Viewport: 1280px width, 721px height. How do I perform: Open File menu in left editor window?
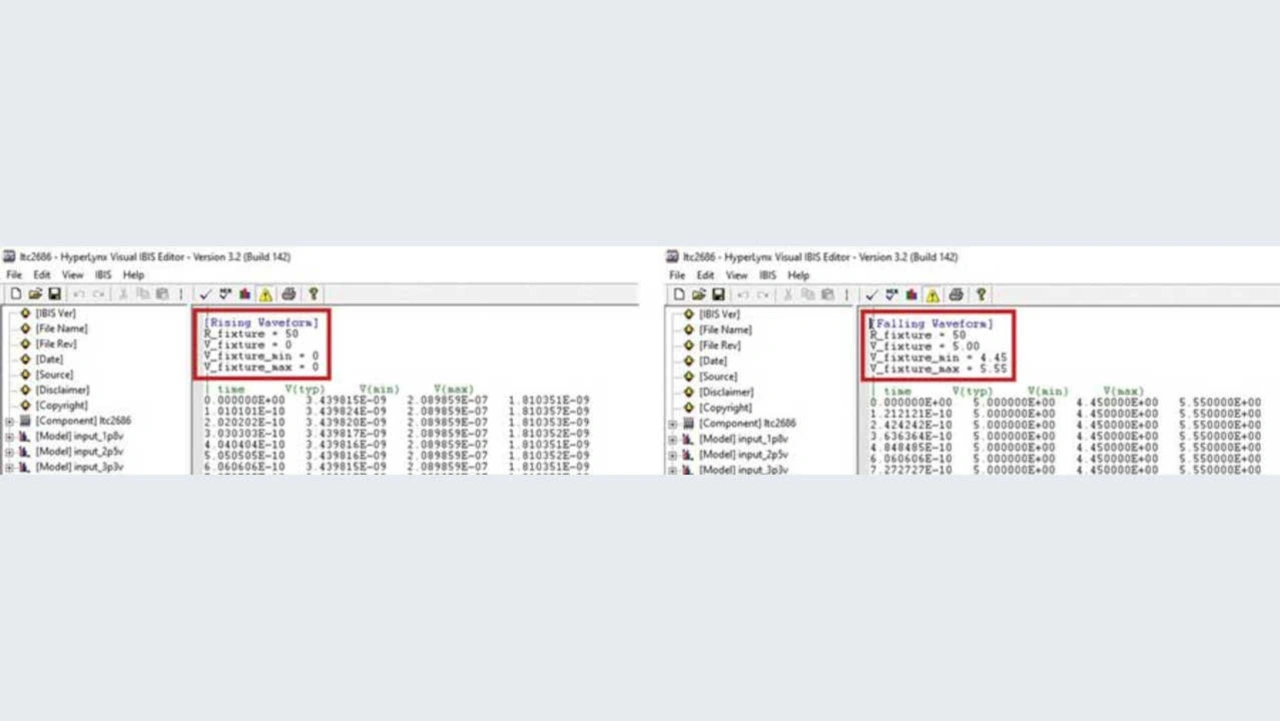click(x=14, y=275)
